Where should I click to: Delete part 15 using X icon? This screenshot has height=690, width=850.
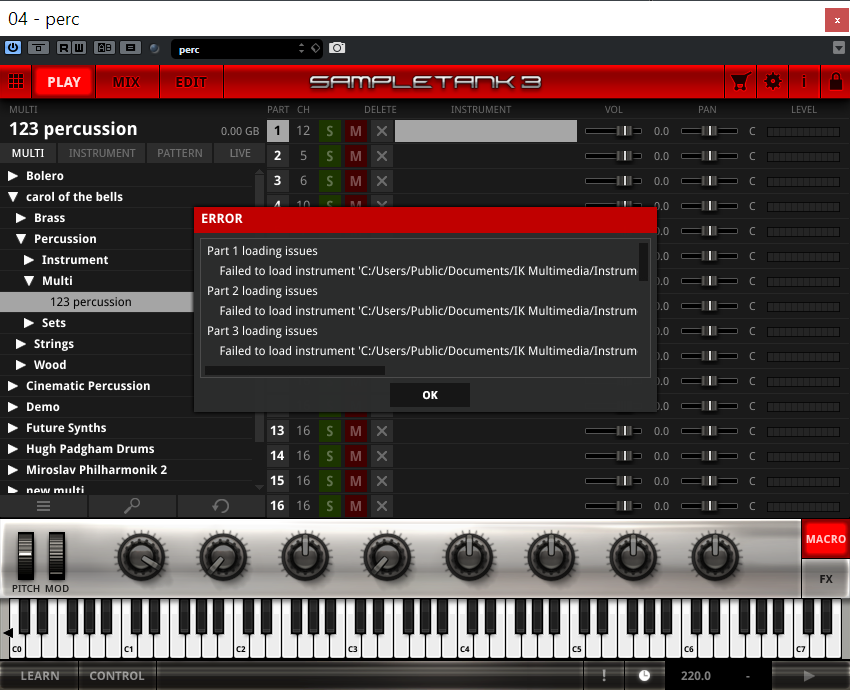382,481
